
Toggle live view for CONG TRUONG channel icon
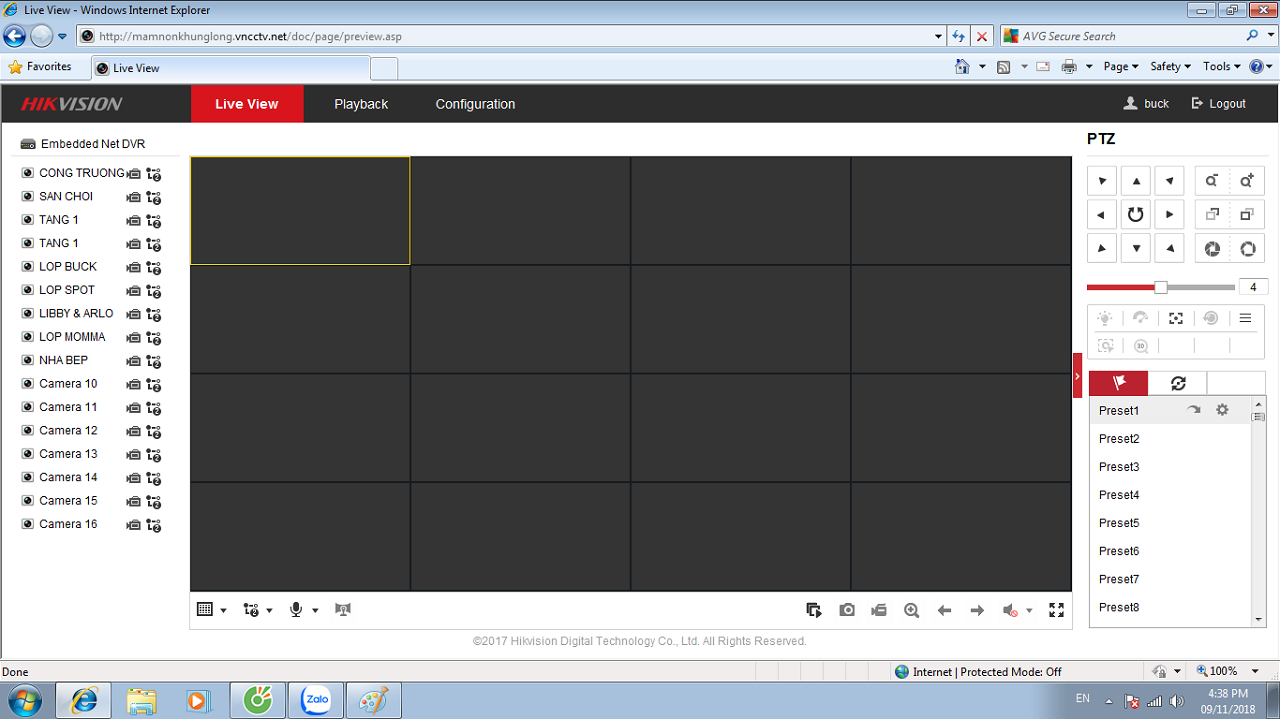[x=28, y=173]
